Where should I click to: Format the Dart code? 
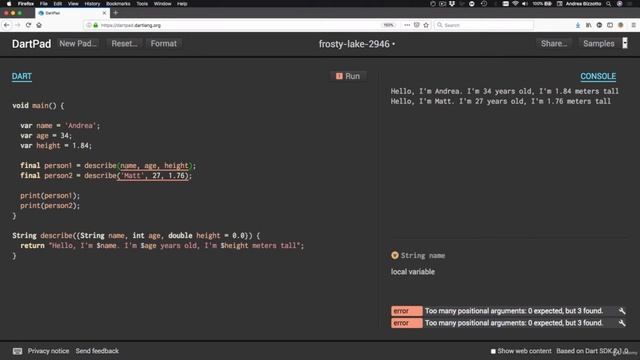pos(164,44)
